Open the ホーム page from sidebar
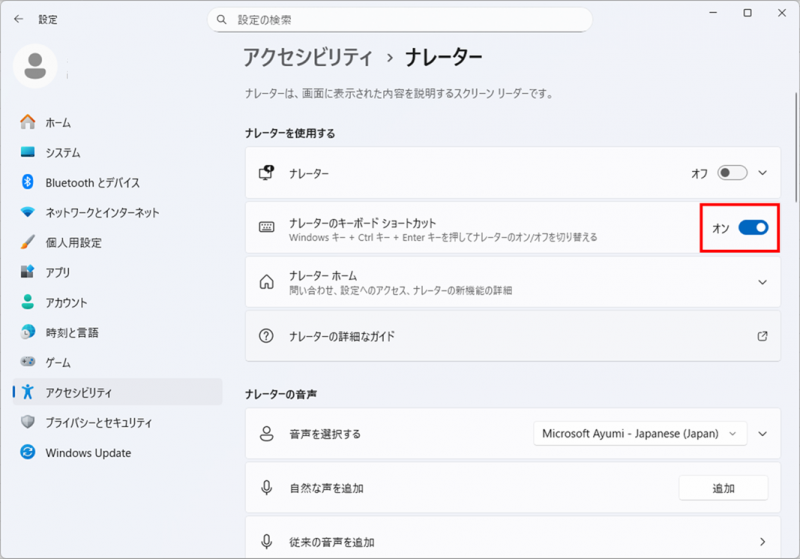 coord(58,122)
